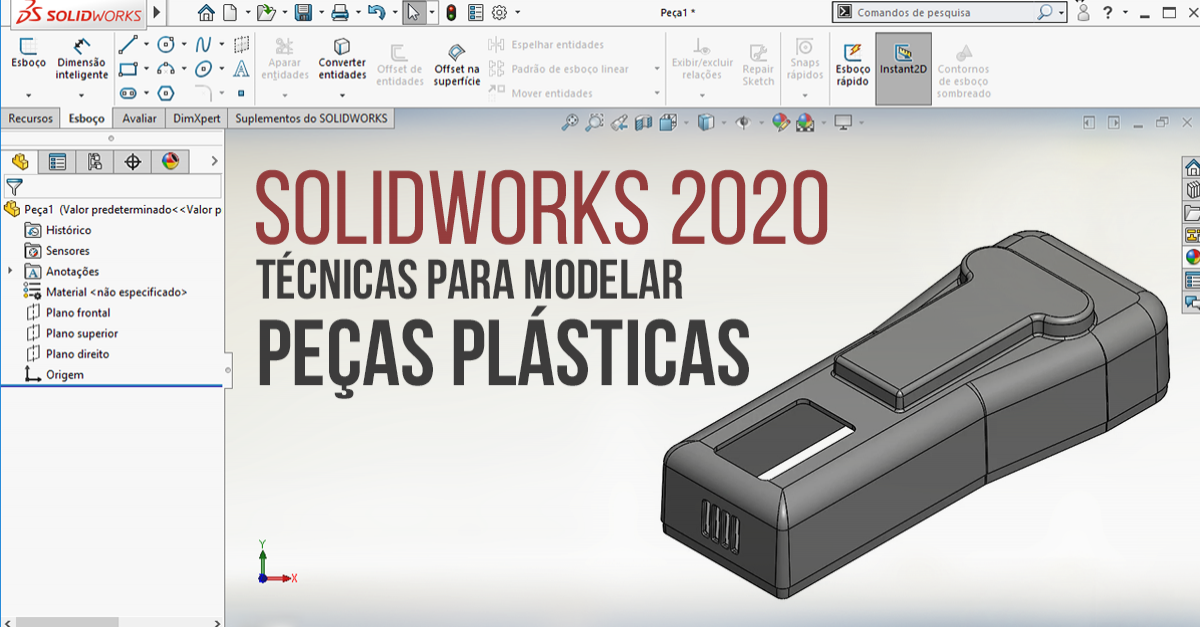1200x627 pixels.
Task: Expand hidden panel tabs with the chevron arrow
Action: tap(213, 161)
